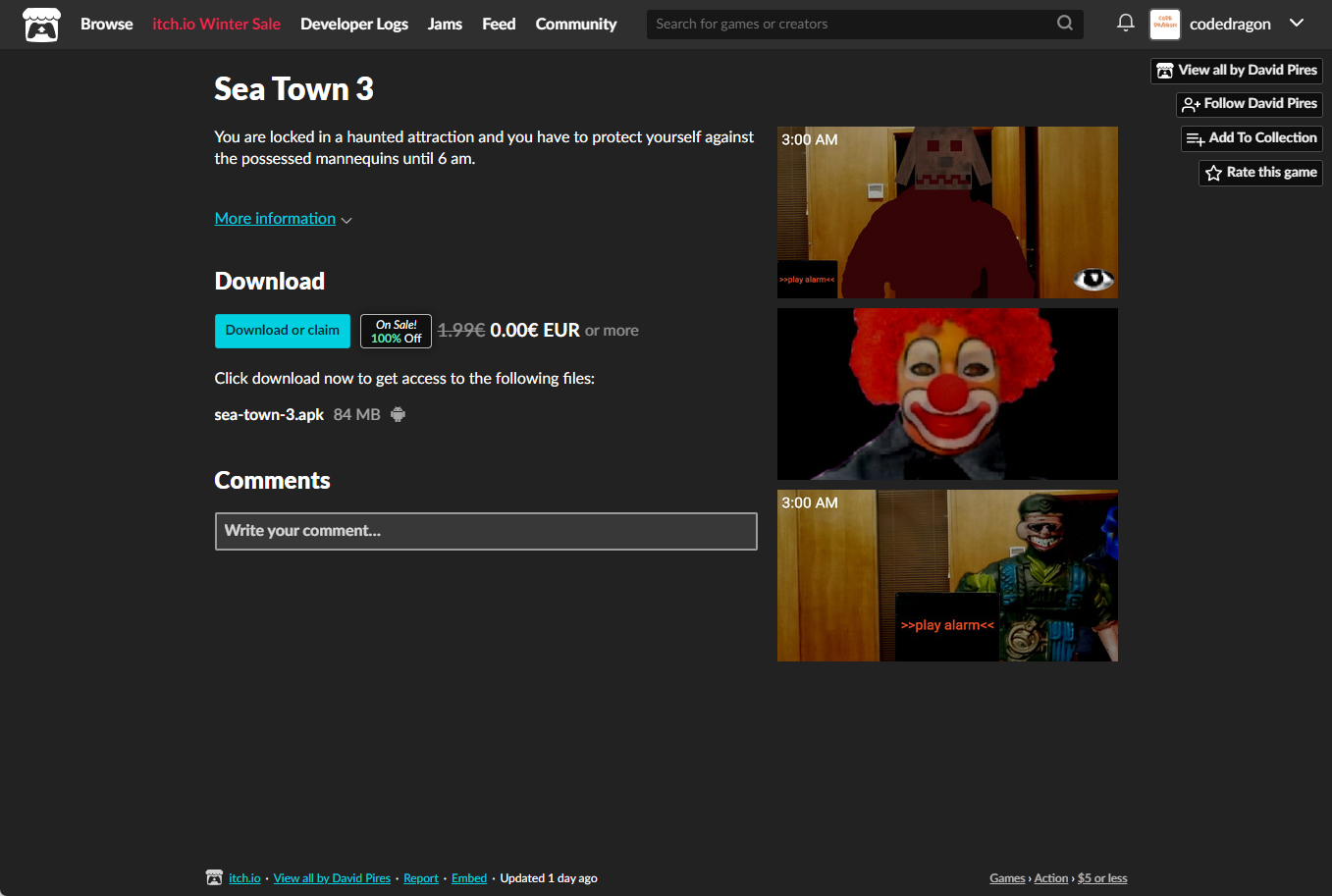Click Download or claim button
Screen dimensions: 1332x896
click(x=283, y=331)
